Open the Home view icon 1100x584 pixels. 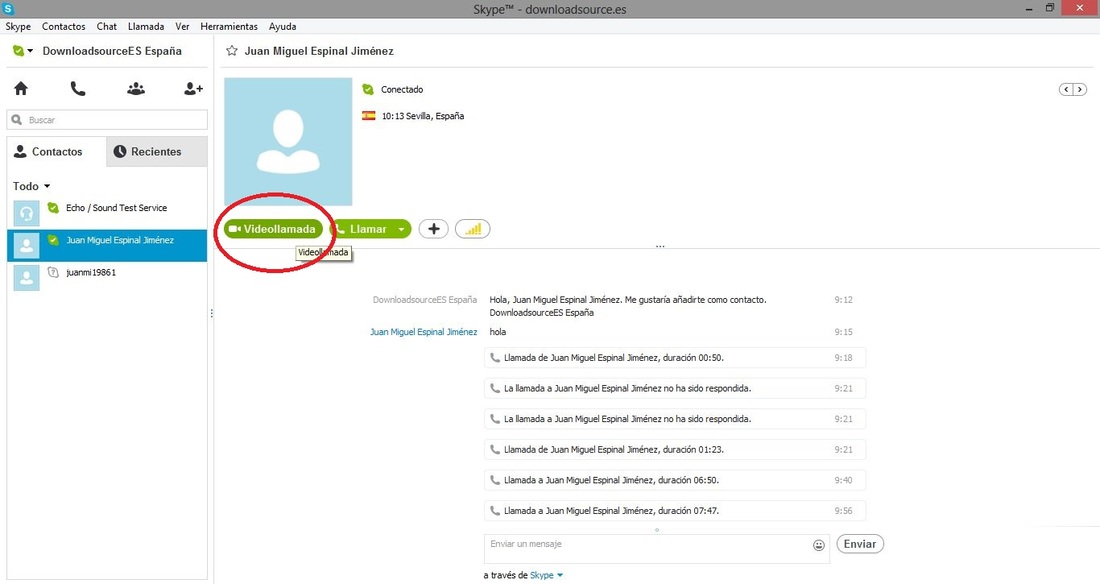coord(21,88)
